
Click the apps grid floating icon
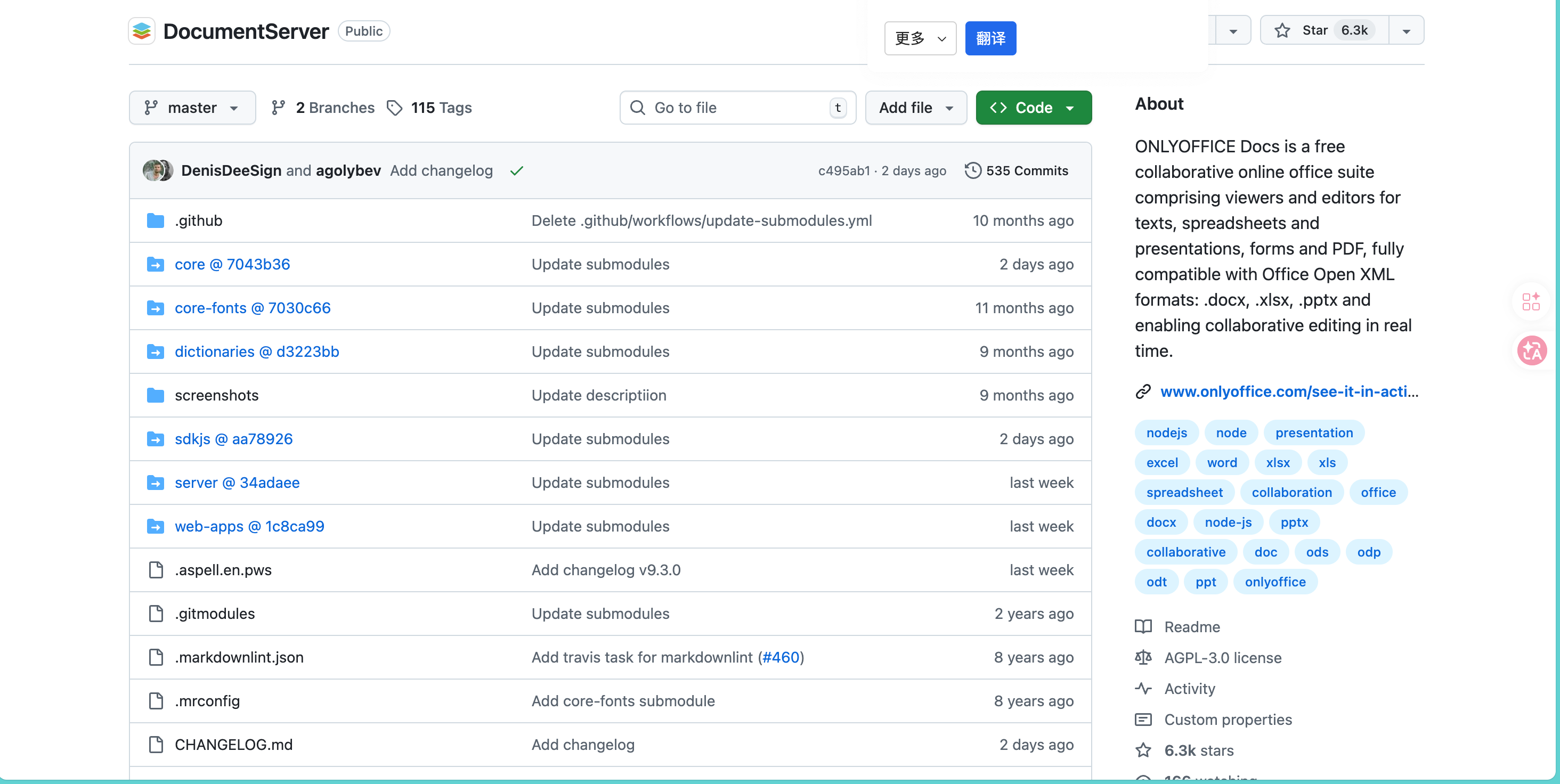click(x=1530, y=301)
